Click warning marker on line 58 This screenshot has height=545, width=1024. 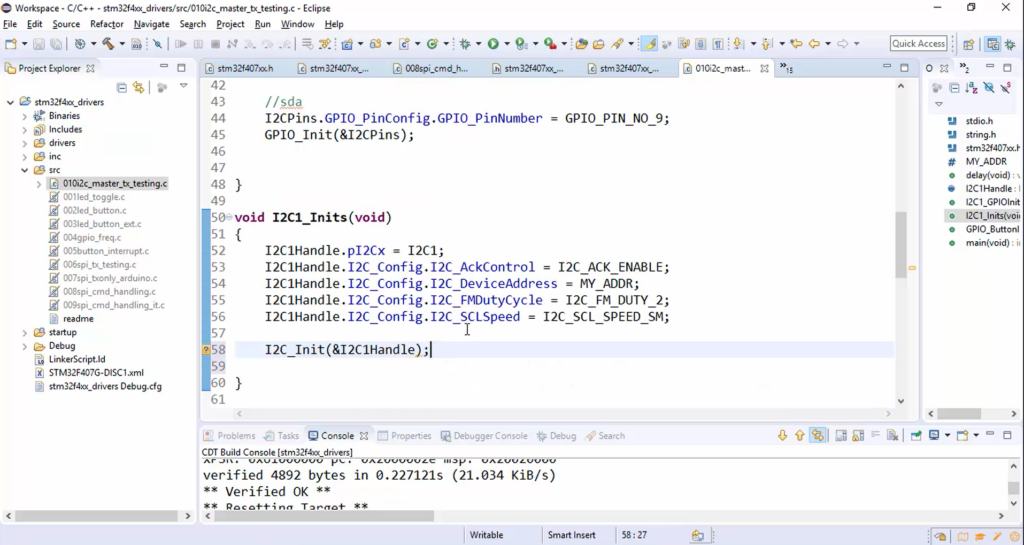(x=206, y=350)
